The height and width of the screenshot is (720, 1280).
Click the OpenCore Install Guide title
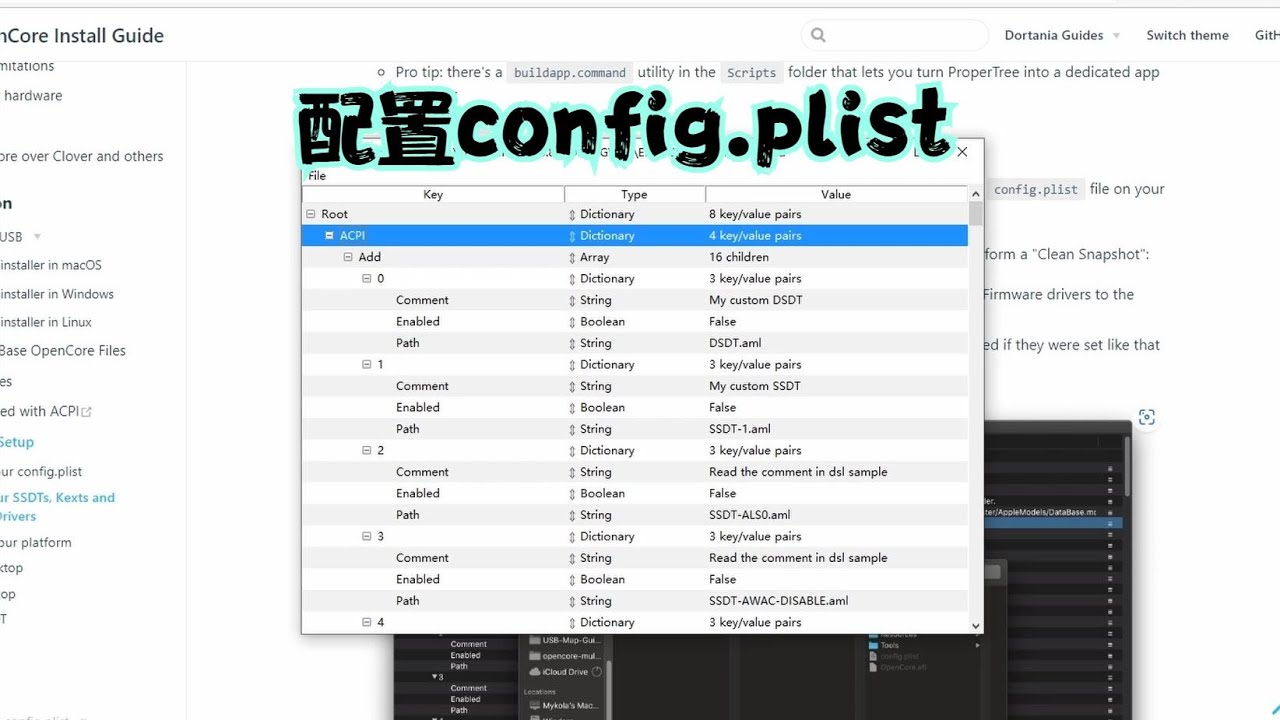tap(82, 35)
